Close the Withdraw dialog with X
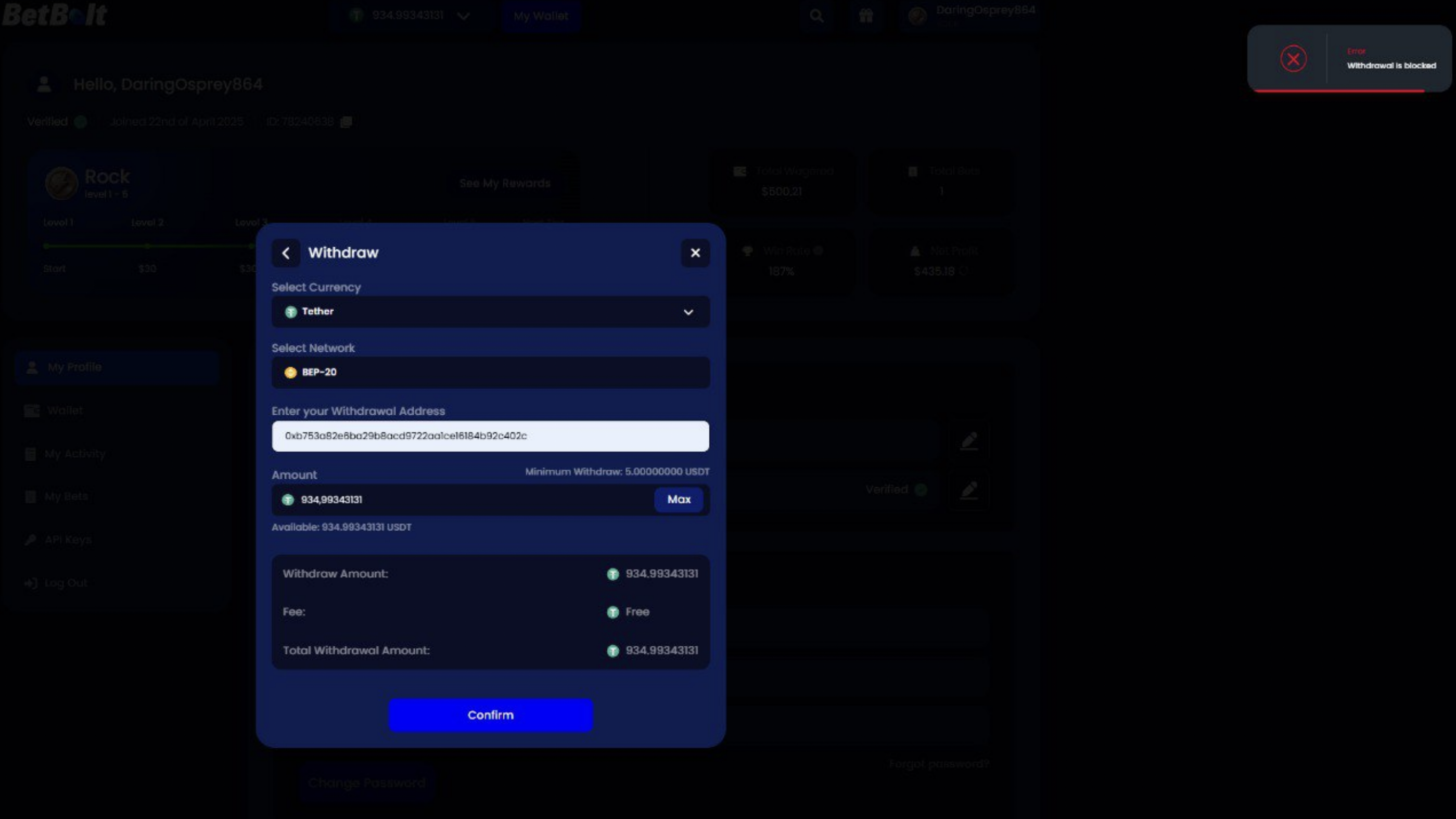The height and width of the screenshot is (819, 1456). pos(695,253)
